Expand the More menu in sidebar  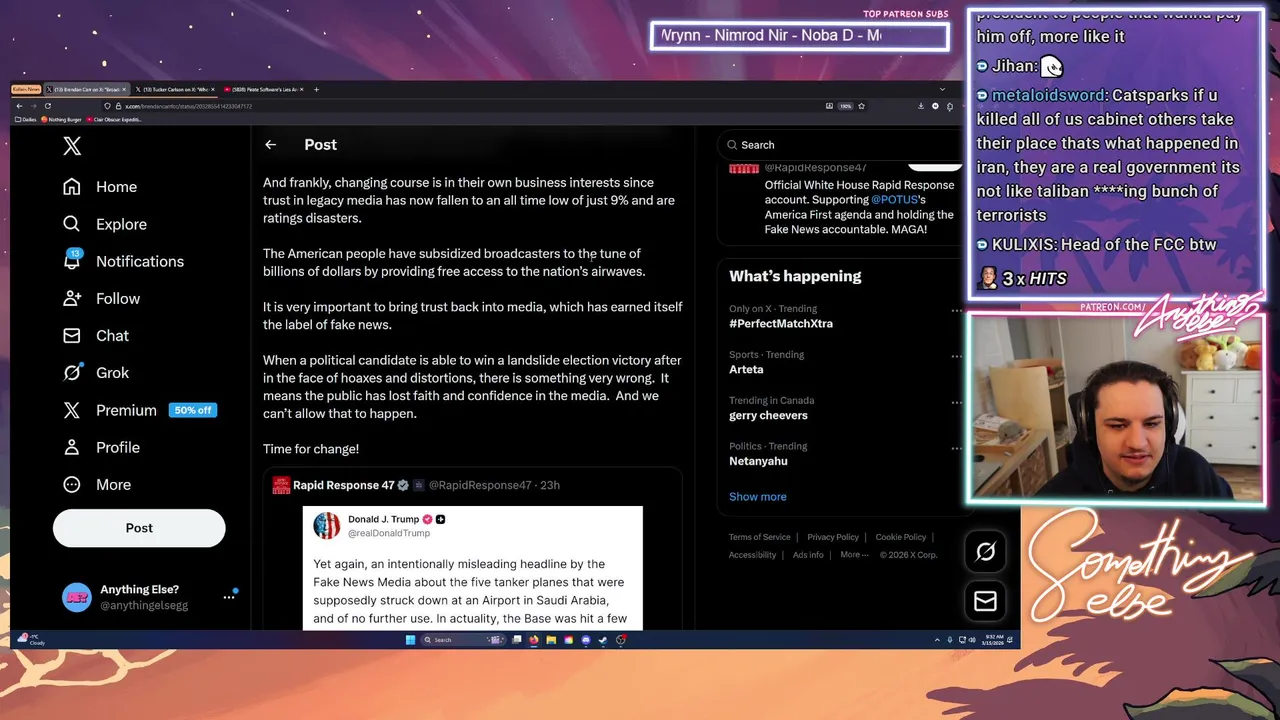tap(97, 484)
